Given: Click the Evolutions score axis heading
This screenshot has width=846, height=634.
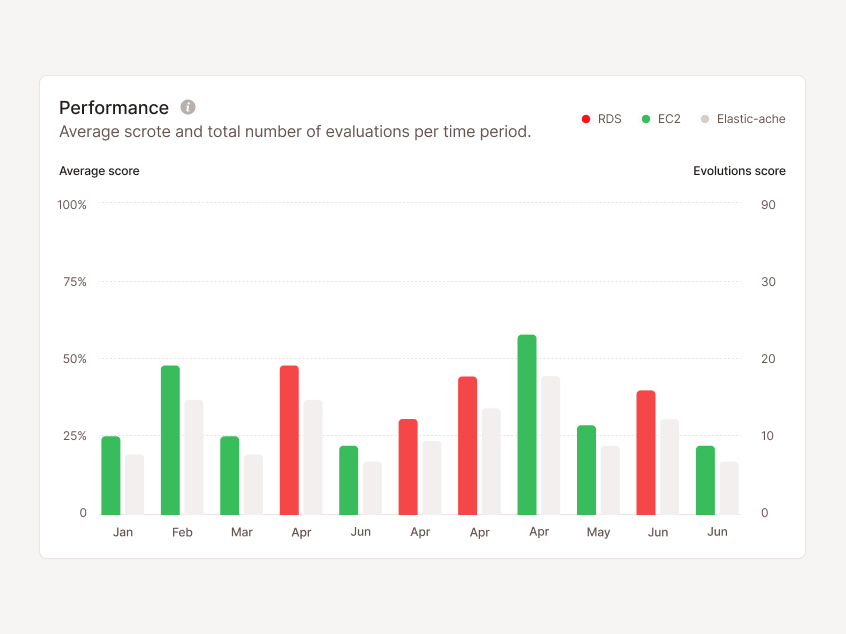Looking at the screenshot, I should tap(739, 171).
